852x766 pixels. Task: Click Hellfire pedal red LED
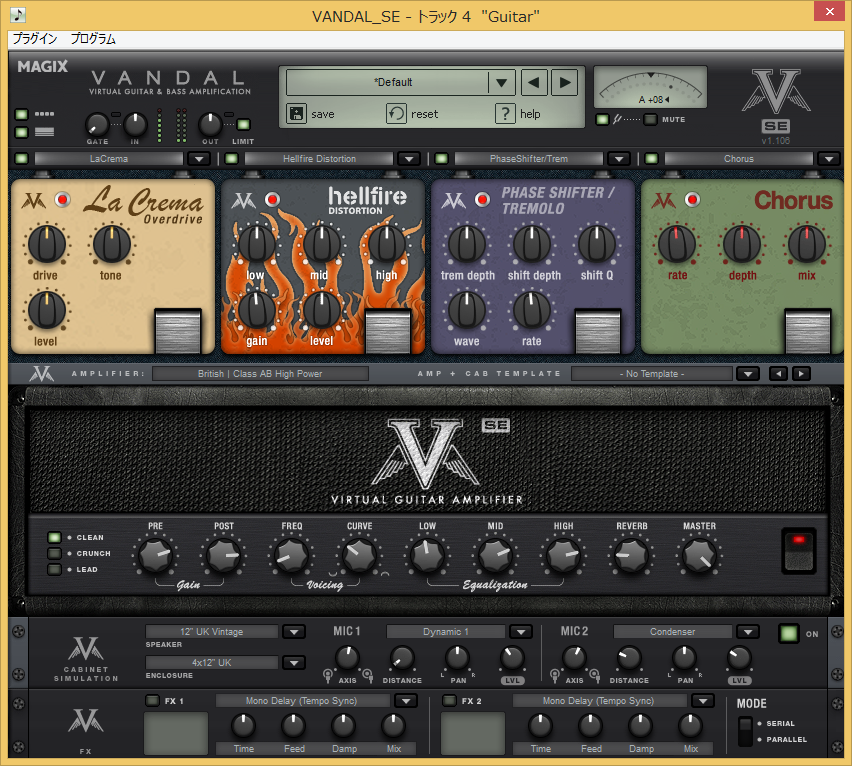coord(272,199)
